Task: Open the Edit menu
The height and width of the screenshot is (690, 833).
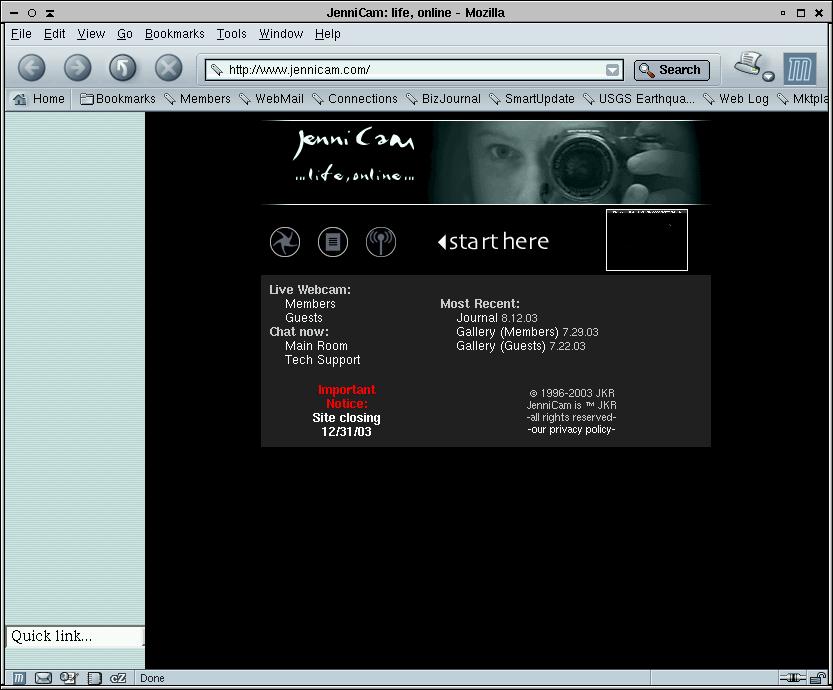Action: coord(54,34)
